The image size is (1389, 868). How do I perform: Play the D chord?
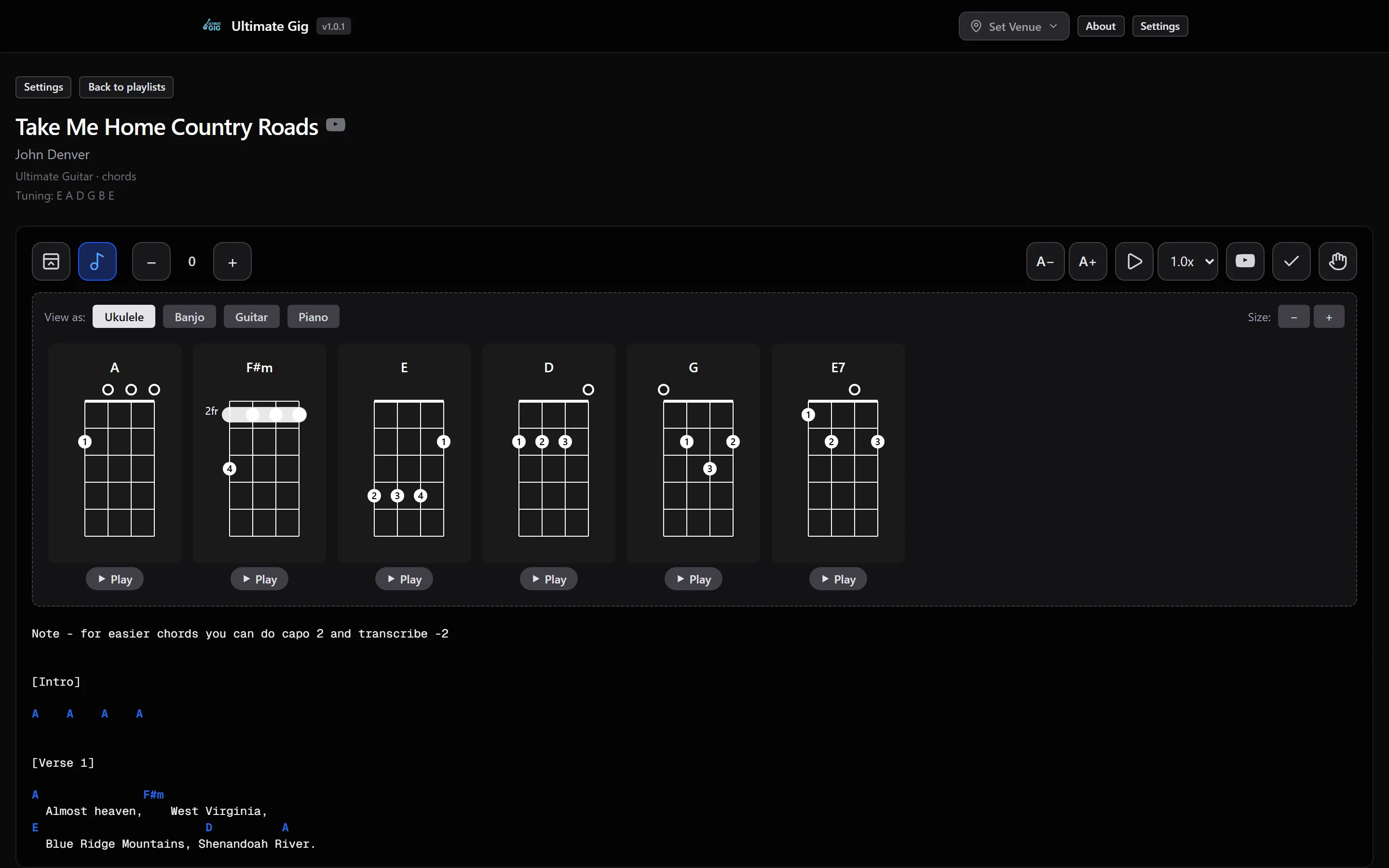(549, 579)
